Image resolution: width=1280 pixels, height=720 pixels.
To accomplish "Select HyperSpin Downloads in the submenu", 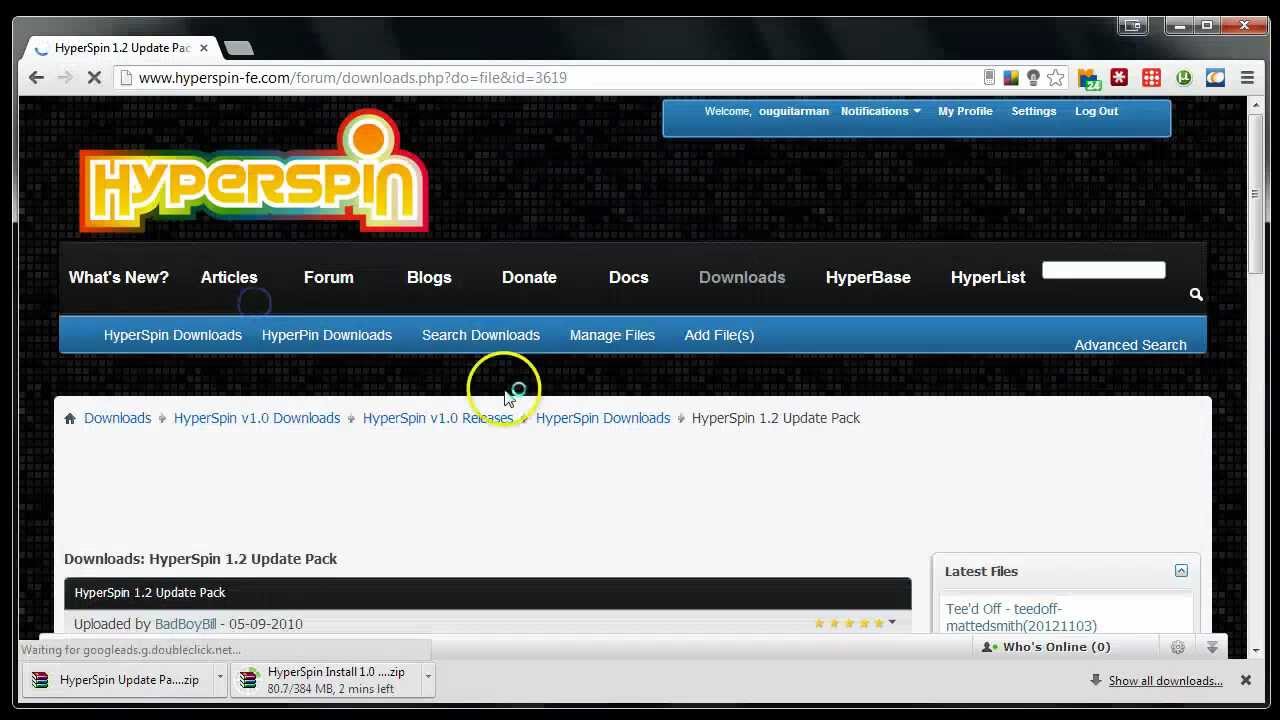I will [x=173, y=335].
